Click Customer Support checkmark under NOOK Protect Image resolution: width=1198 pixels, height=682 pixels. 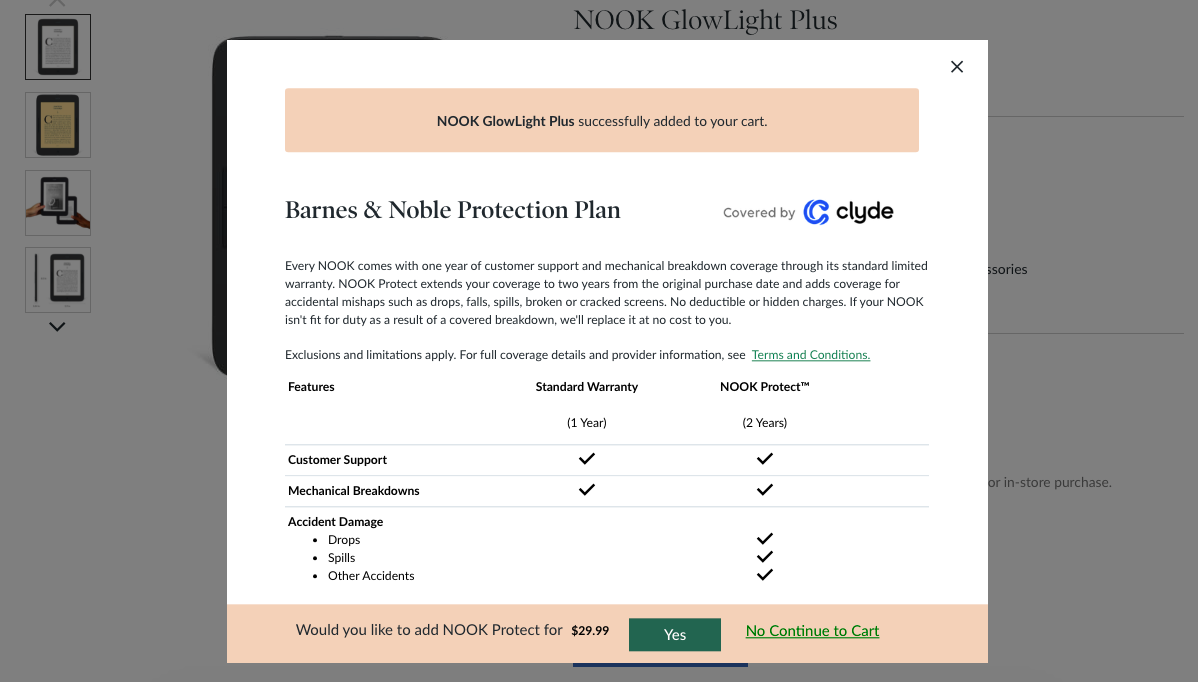(764, 459)
